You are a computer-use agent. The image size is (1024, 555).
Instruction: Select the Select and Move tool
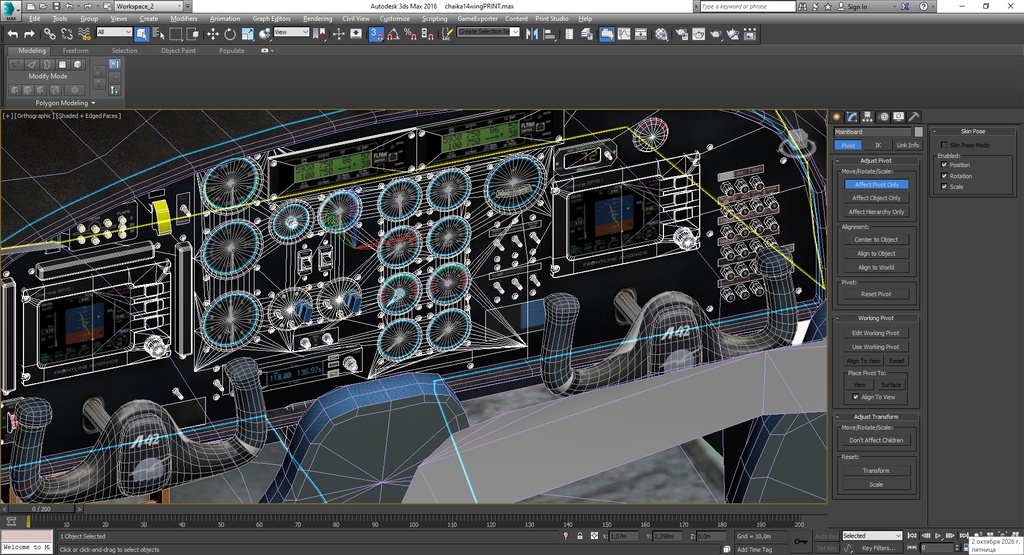click(x=213, y=34)
